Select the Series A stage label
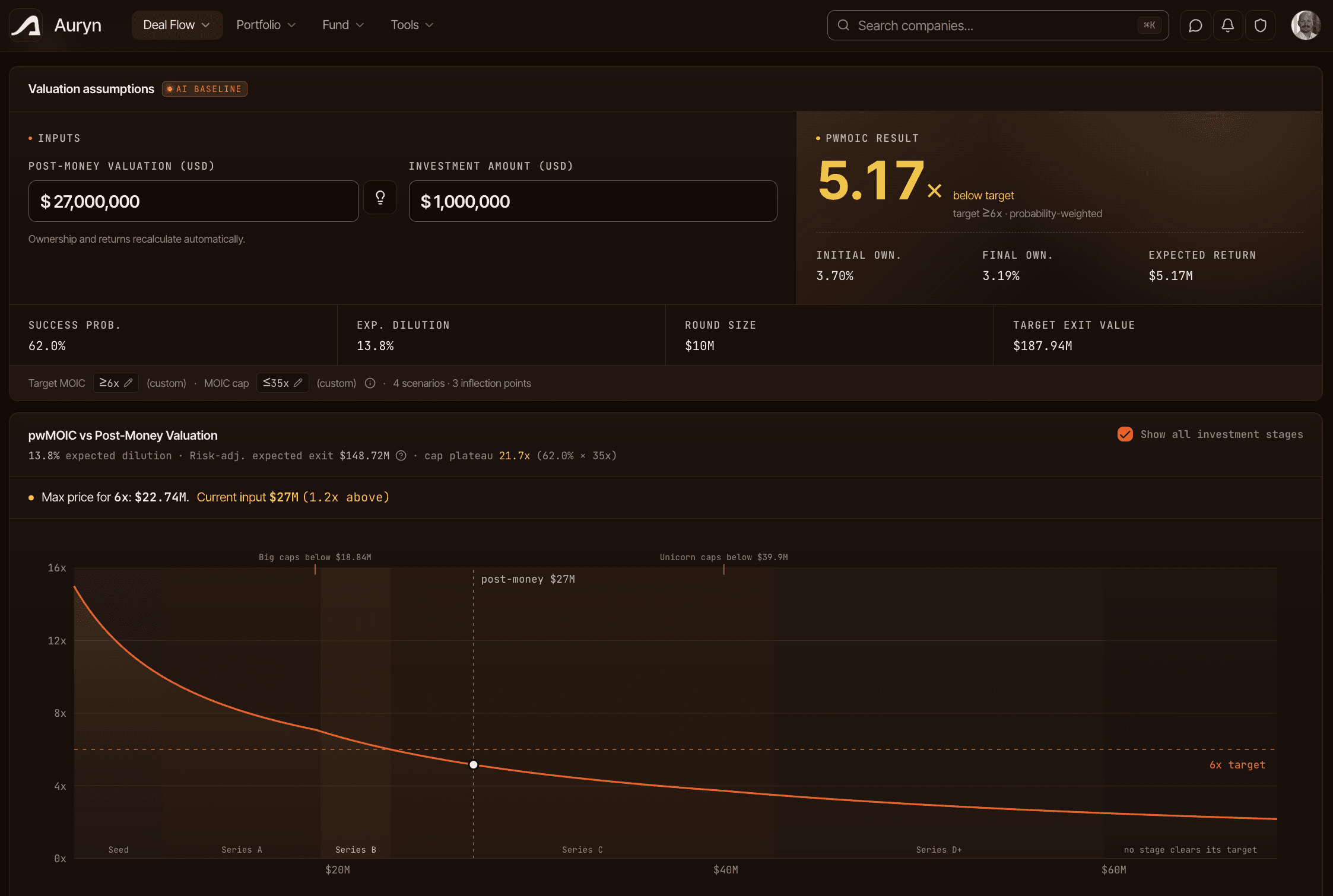Viewport: 1333px width, 896px height. (x=242, y=850)
